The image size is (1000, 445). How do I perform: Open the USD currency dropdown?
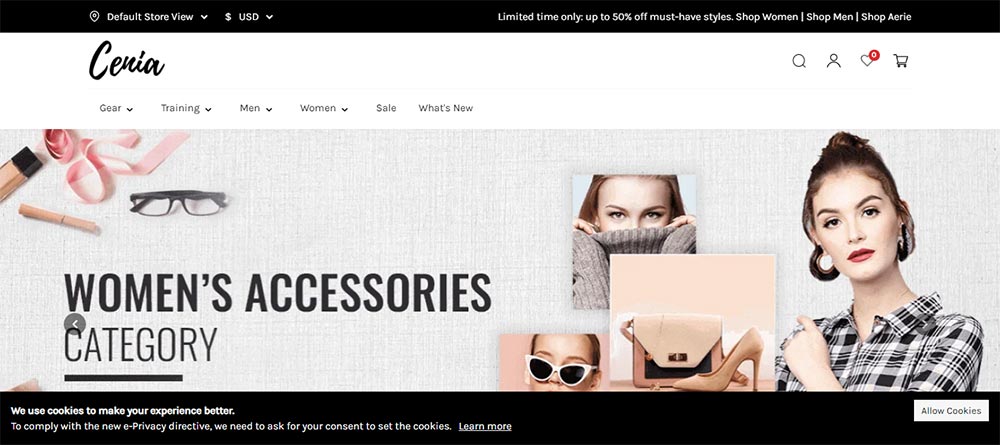(x=249, y=17)
